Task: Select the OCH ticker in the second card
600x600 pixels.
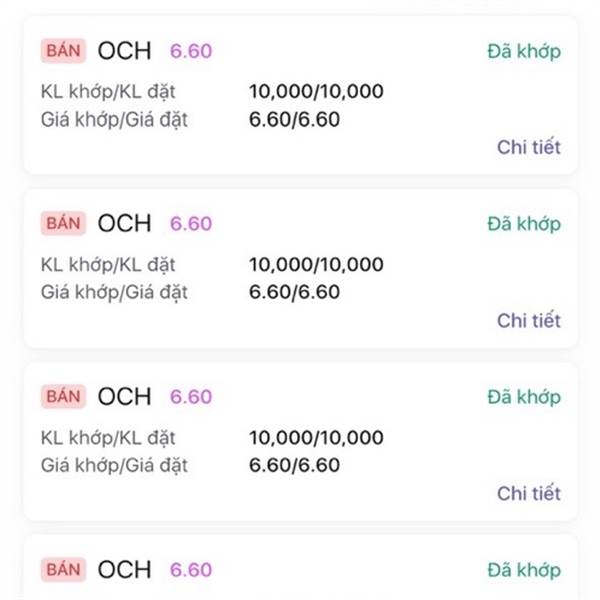Action: pyautogui.click(x=124, y=224)
